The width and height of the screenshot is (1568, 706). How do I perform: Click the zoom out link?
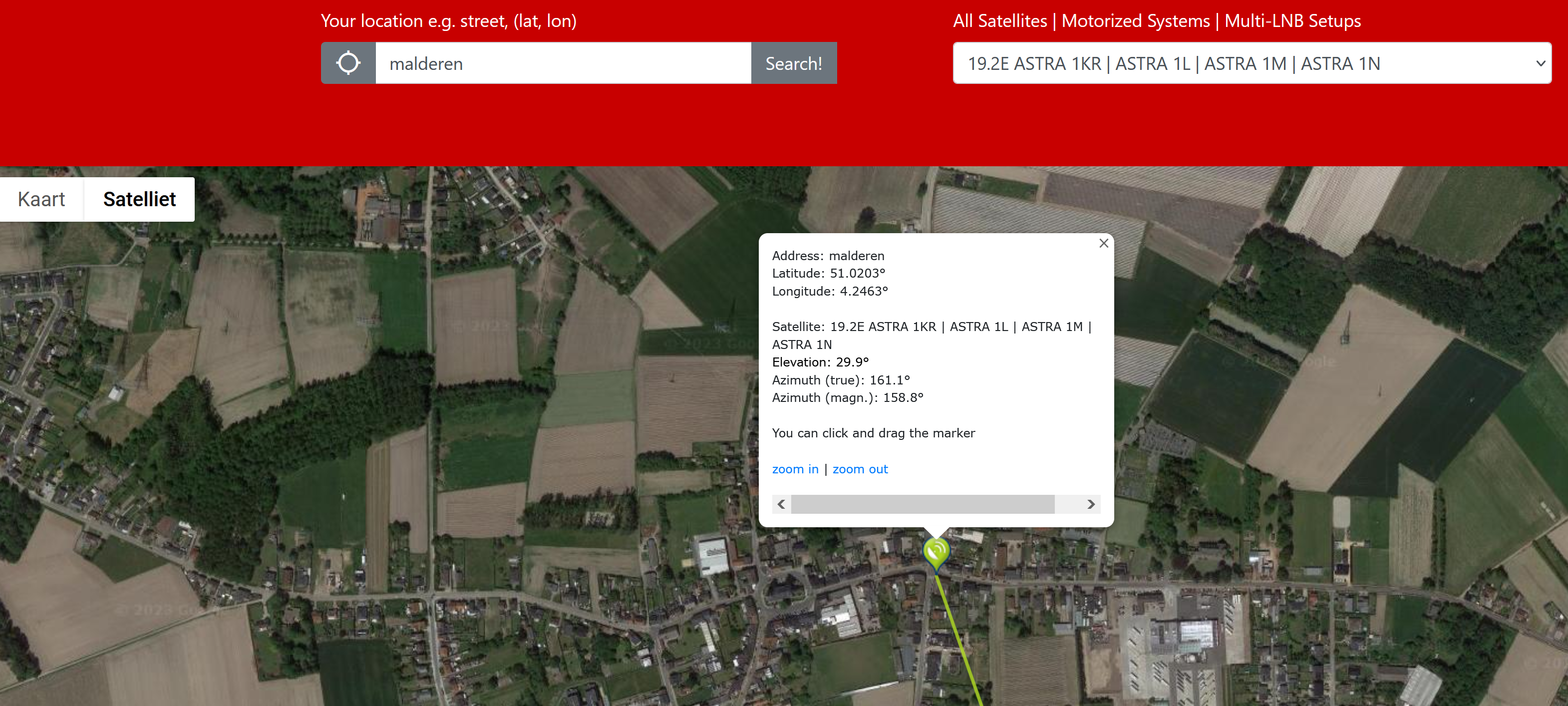click(860, 469)
